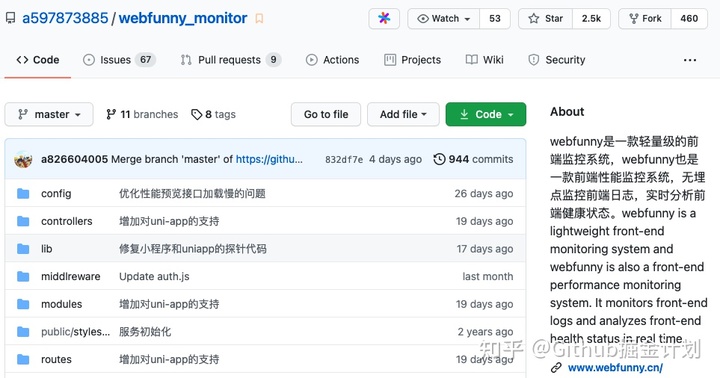Fork the repository
The image size is (720, 378).
[645, 18]
